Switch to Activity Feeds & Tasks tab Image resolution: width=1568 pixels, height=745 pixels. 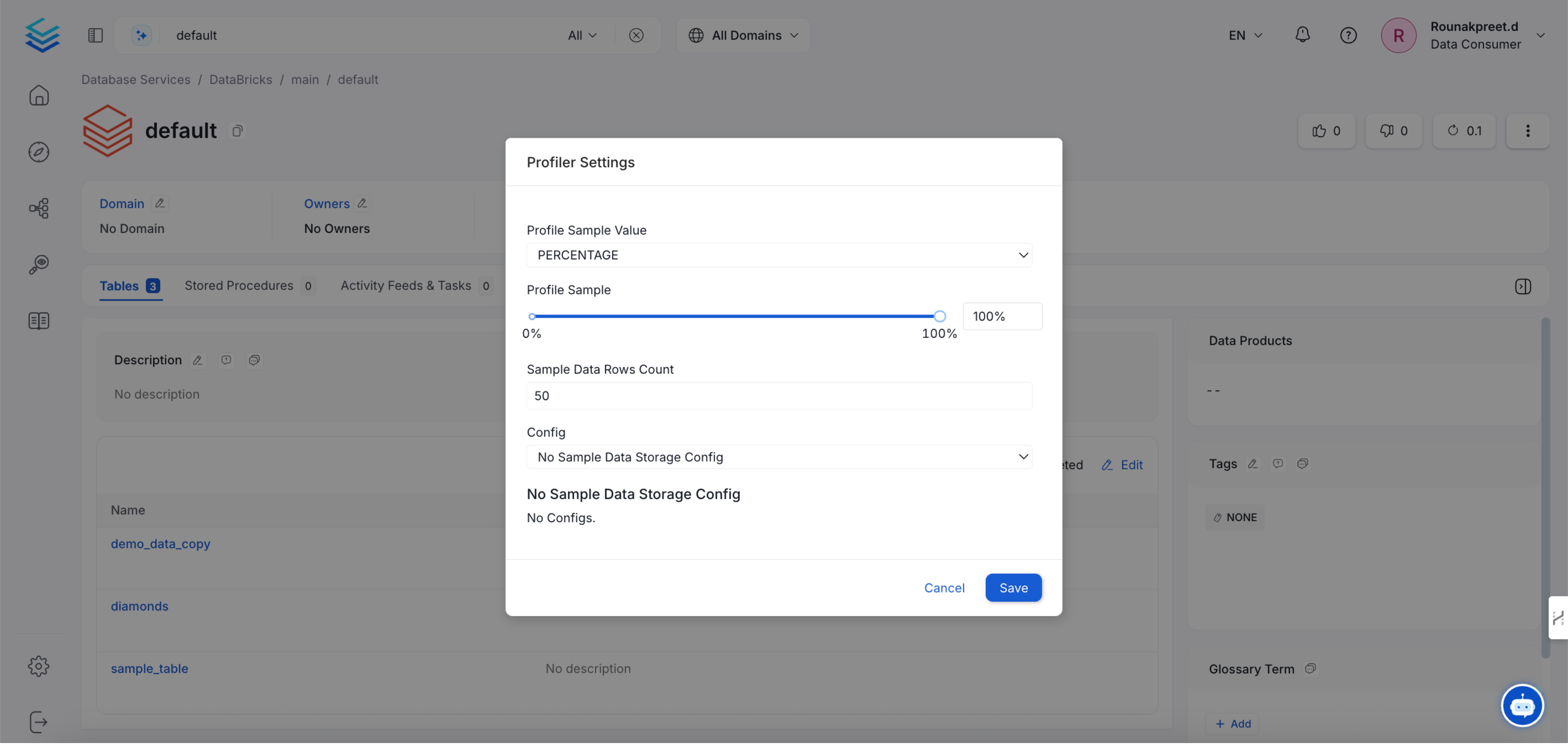[405, 286]
